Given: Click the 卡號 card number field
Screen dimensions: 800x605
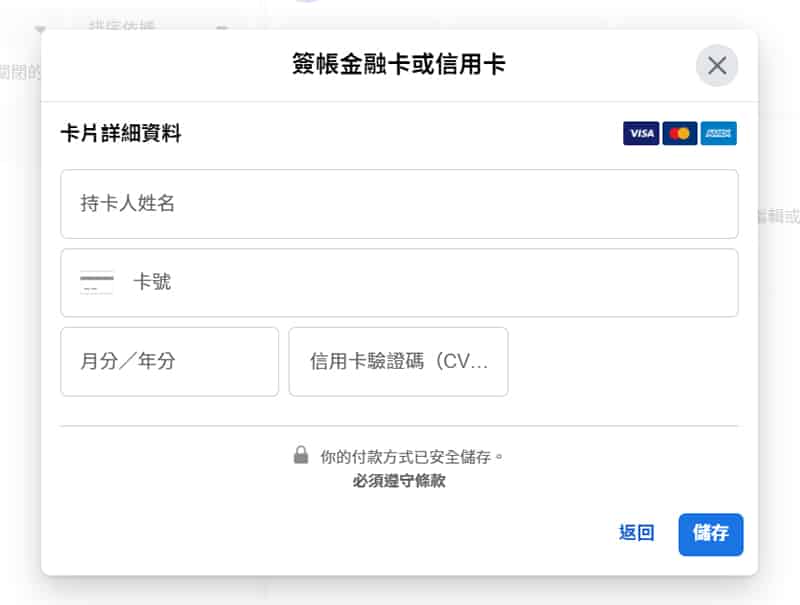Looking at the screenshot, I should point(400,283).
